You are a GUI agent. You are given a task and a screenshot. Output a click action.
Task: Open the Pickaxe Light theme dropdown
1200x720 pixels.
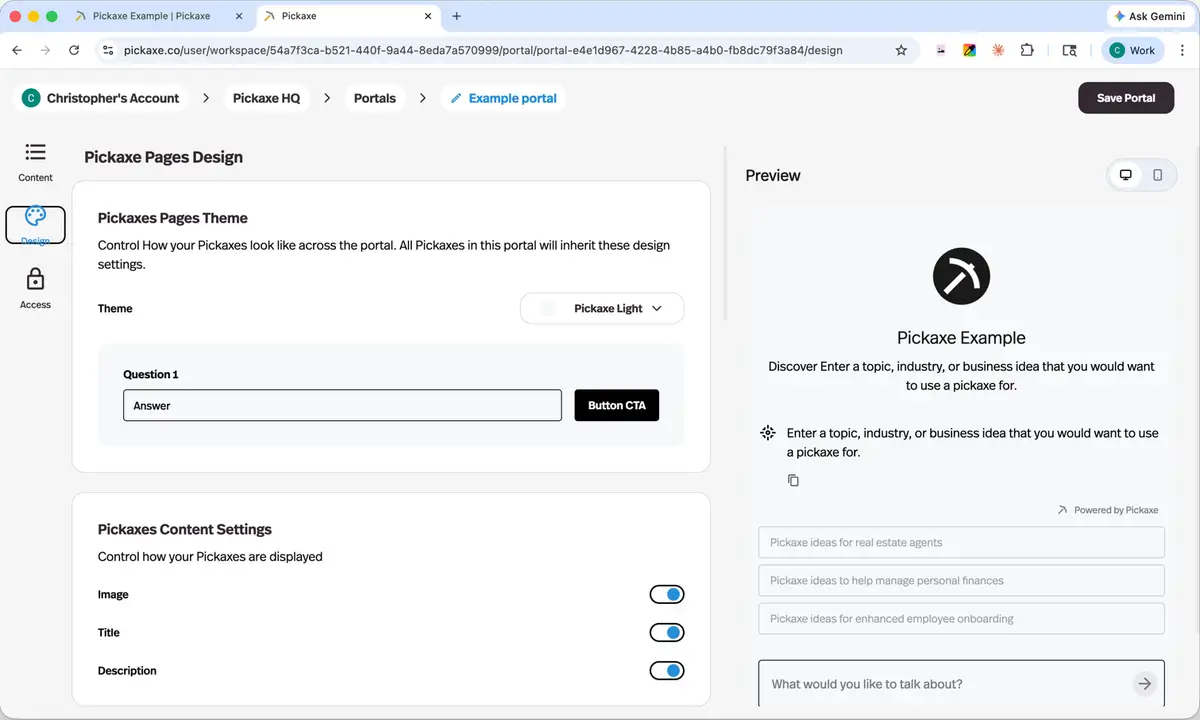pos(602,309)
